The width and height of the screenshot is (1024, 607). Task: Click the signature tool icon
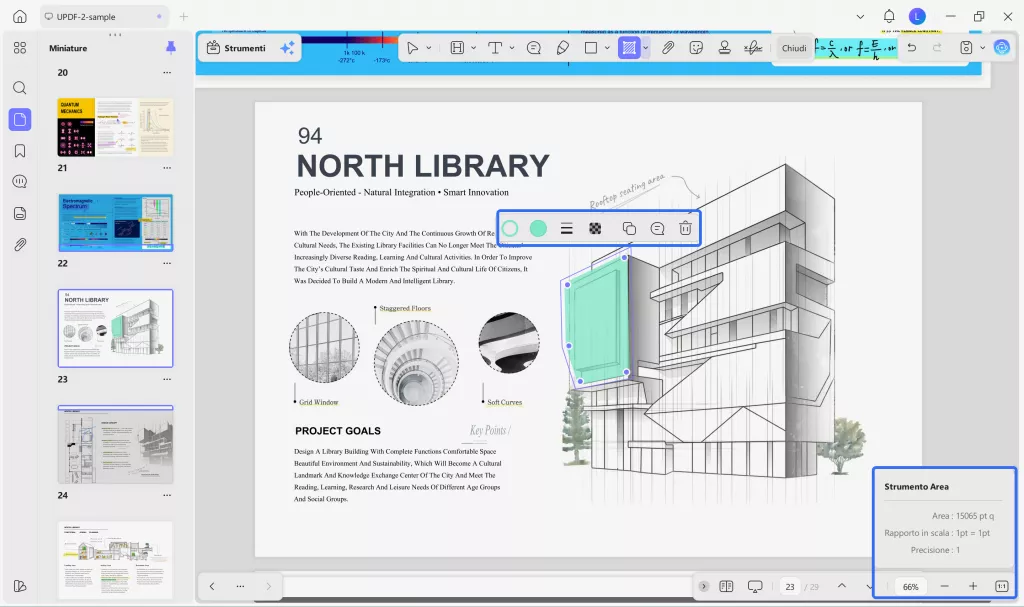point(753,48)
